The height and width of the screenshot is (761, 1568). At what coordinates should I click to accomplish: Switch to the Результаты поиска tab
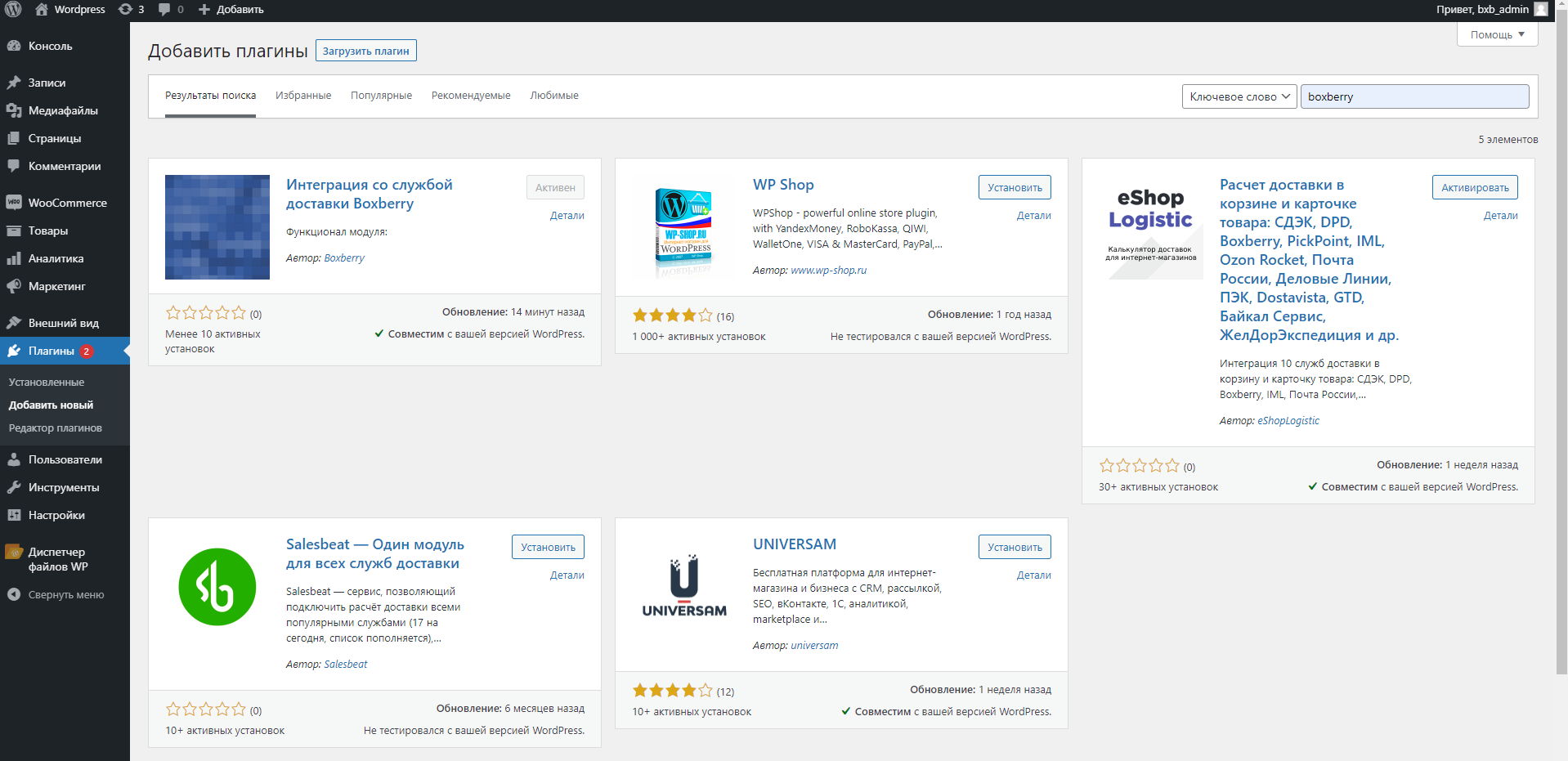[210, 96]
